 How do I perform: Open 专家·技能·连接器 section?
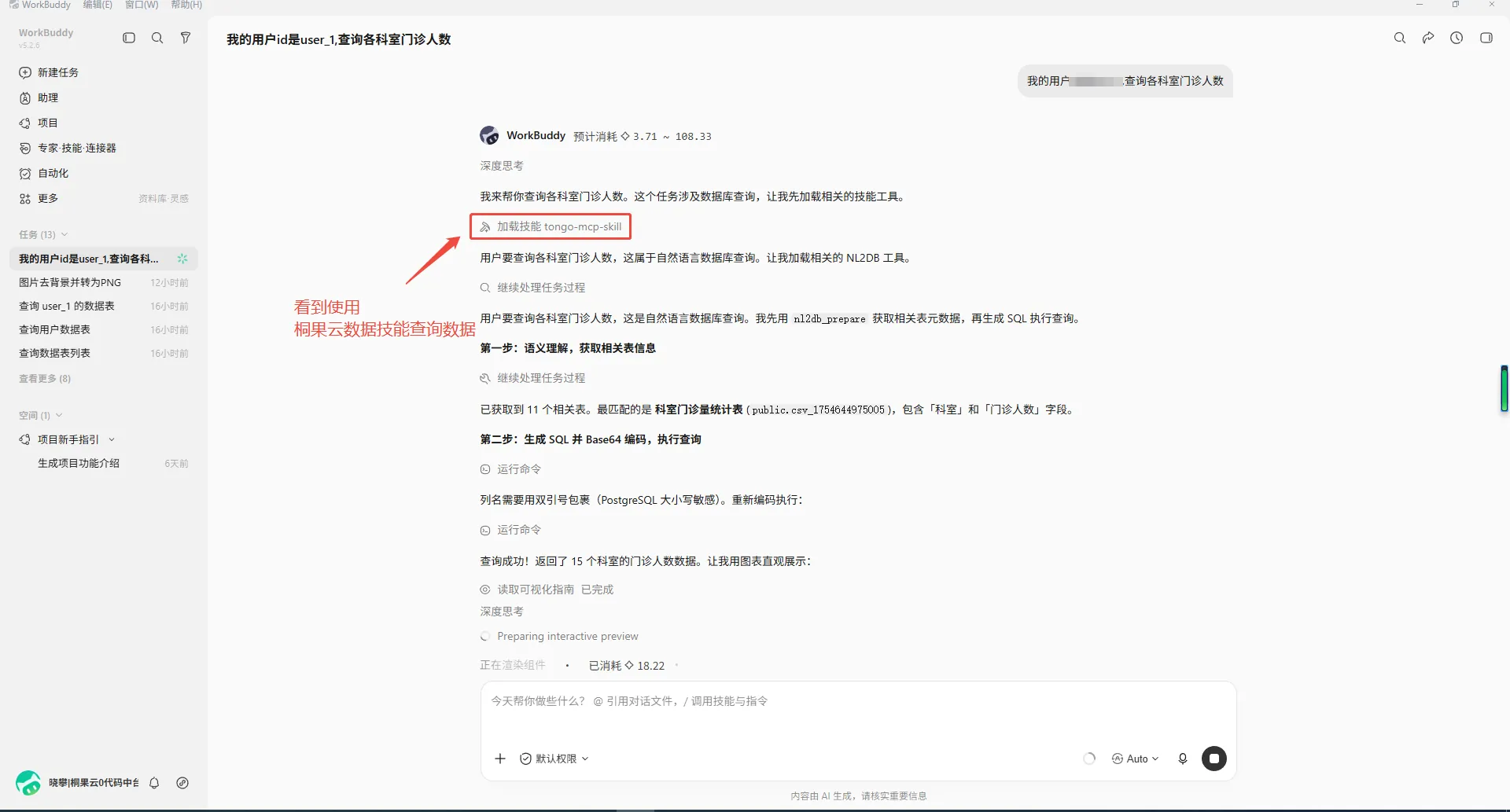[x=68, y=148]
